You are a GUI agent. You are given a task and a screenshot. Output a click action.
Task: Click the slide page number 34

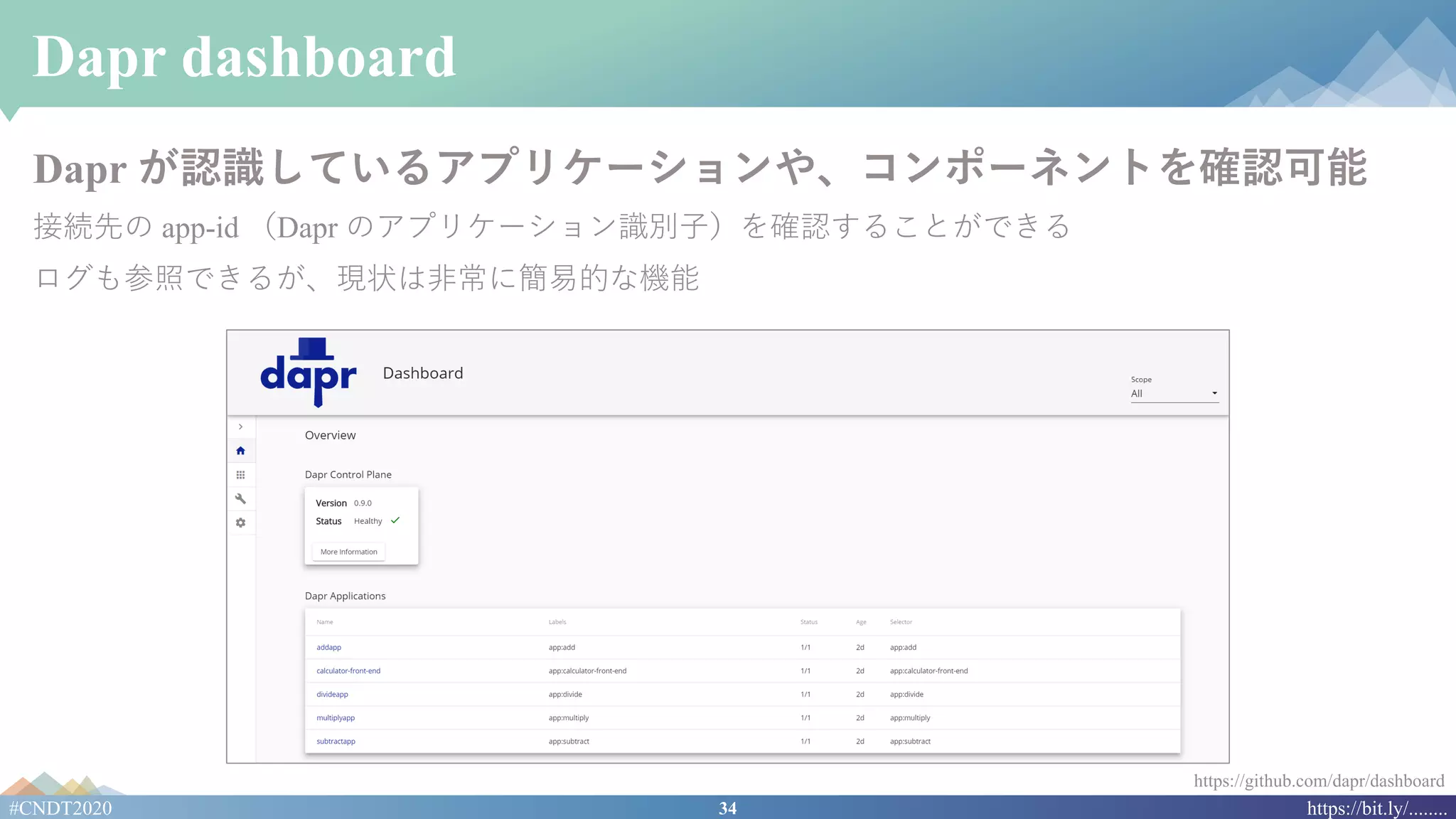(x=727, y=808)
